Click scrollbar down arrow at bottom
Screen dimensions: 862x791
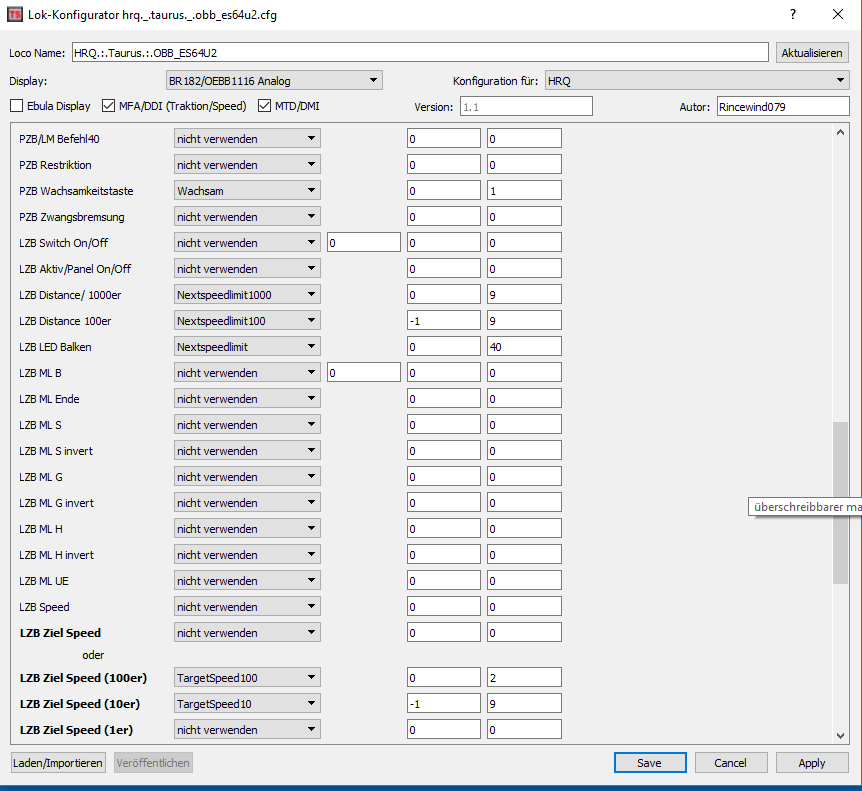pos(840,736)
